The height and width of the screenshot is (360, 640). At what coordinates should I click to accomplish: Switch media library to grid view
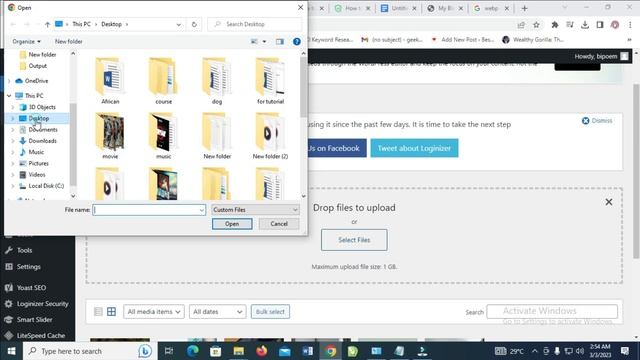click(x=111, y=312)
